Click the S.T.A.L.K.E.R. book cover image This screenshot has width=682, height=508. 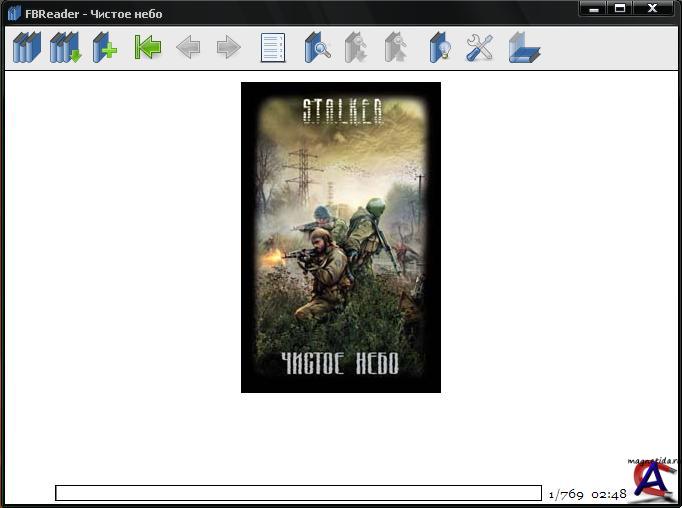(340, 237)
